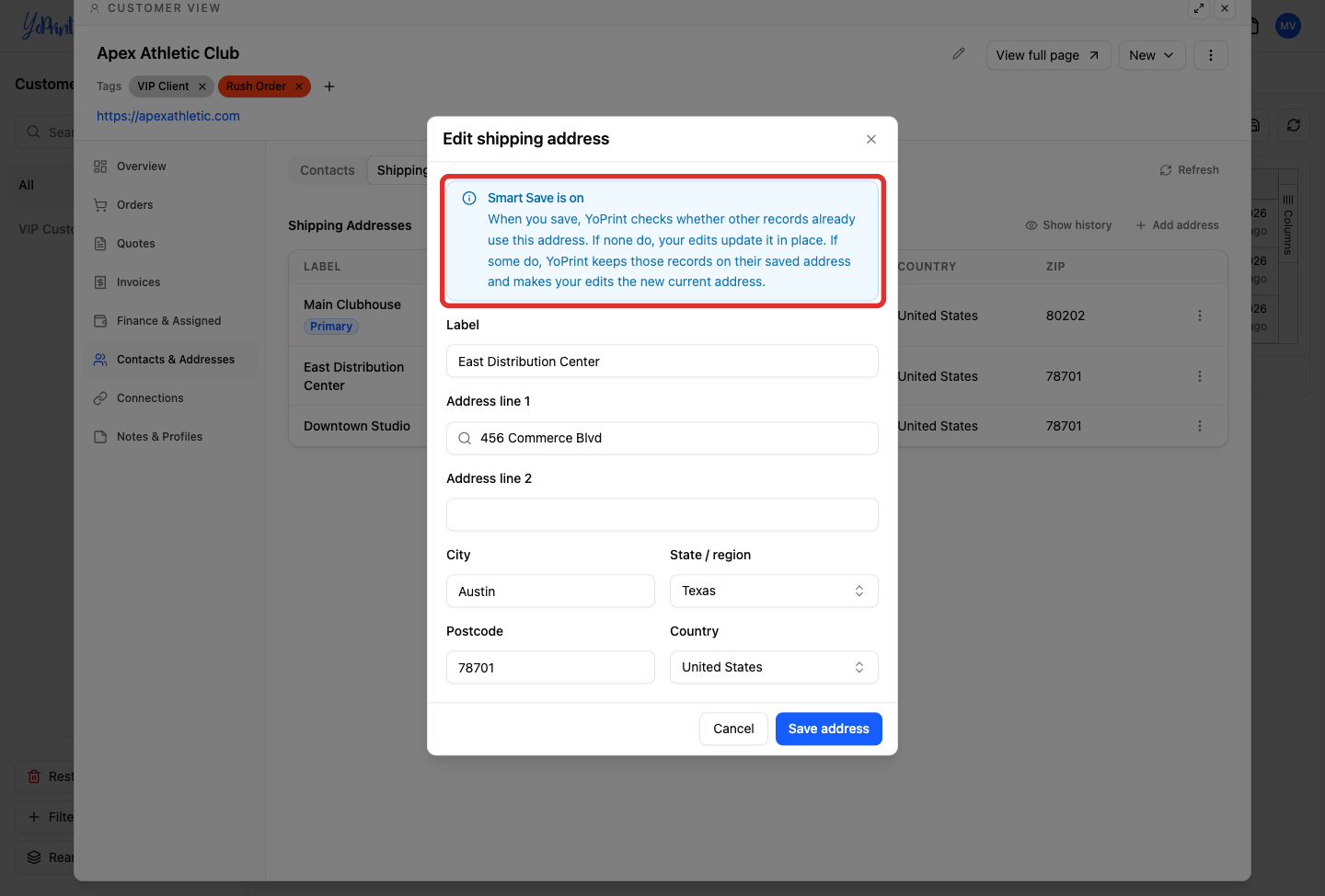Open row menu for Downtown Studio address
Viewport: 1325px width, 896px height.
pos(1200,426)
